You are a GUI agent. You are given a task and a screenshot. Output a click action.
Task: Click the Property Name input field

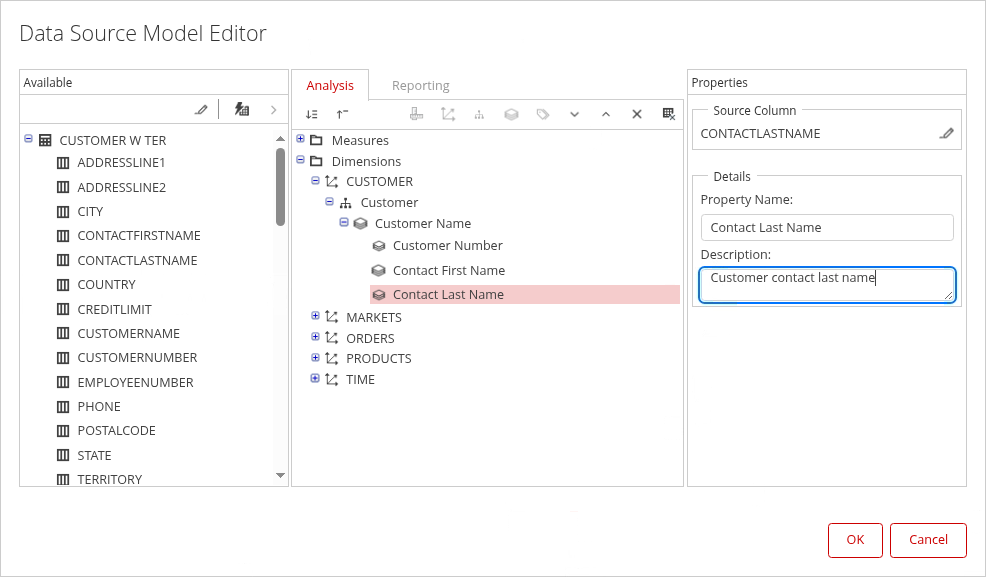pyautogui.click(x=826, y=227)
